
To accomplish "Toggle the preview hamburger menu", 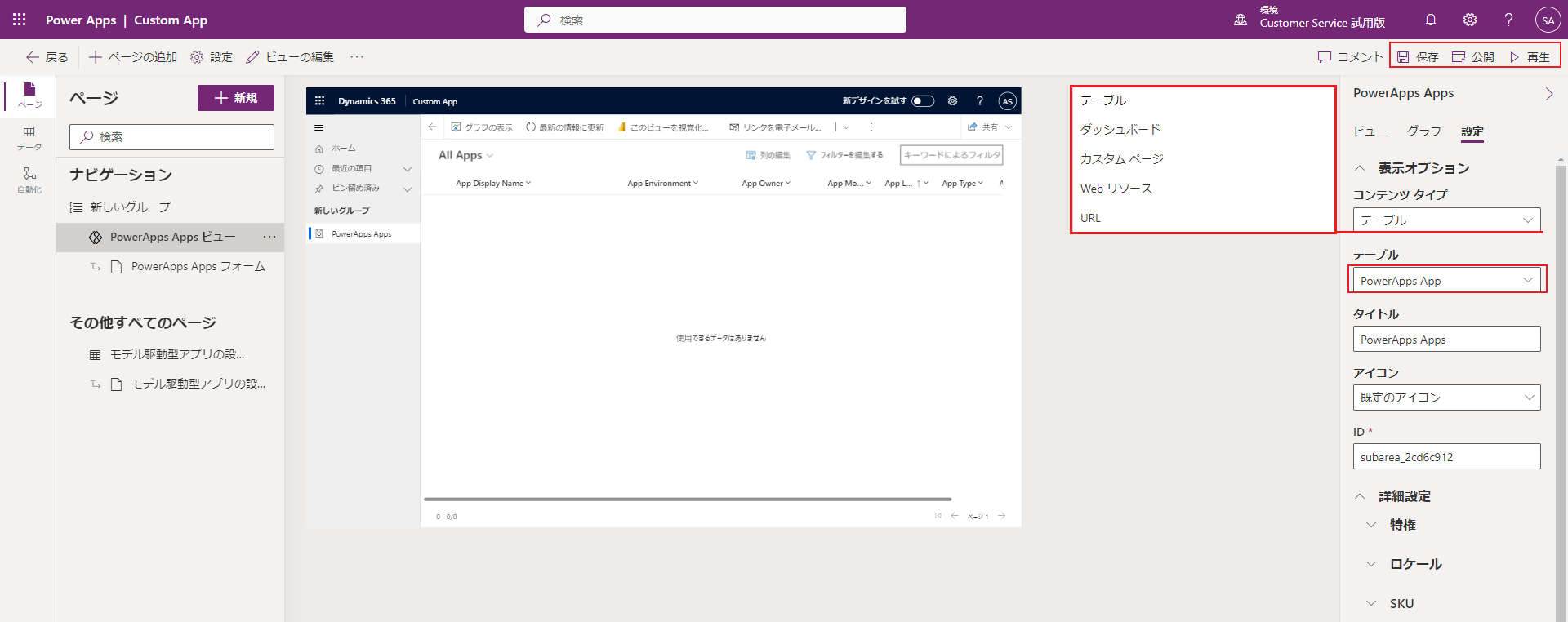I will [x=318, y=127].
